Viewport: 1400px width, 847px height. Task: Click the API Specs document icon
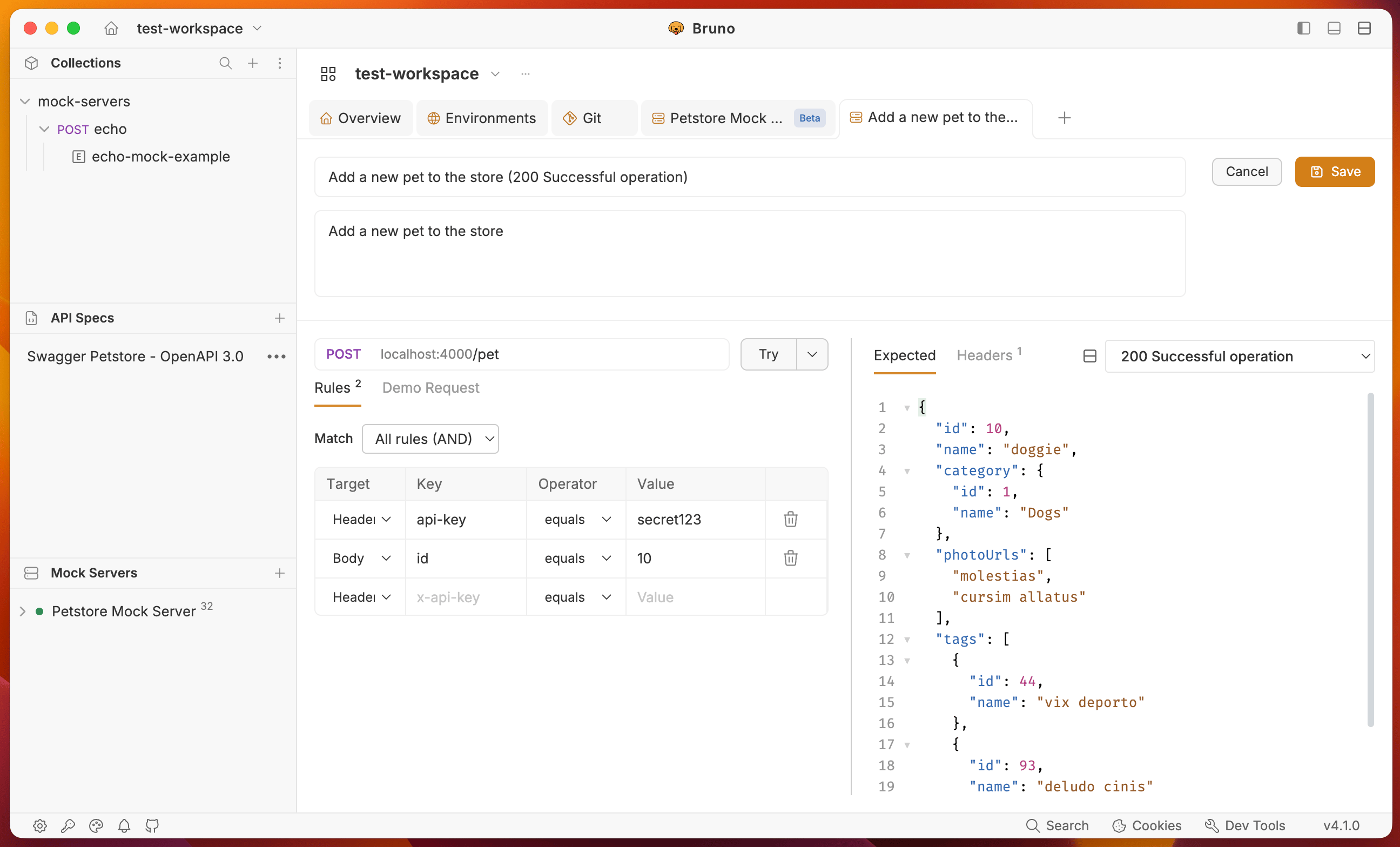[x=31, y=318]
